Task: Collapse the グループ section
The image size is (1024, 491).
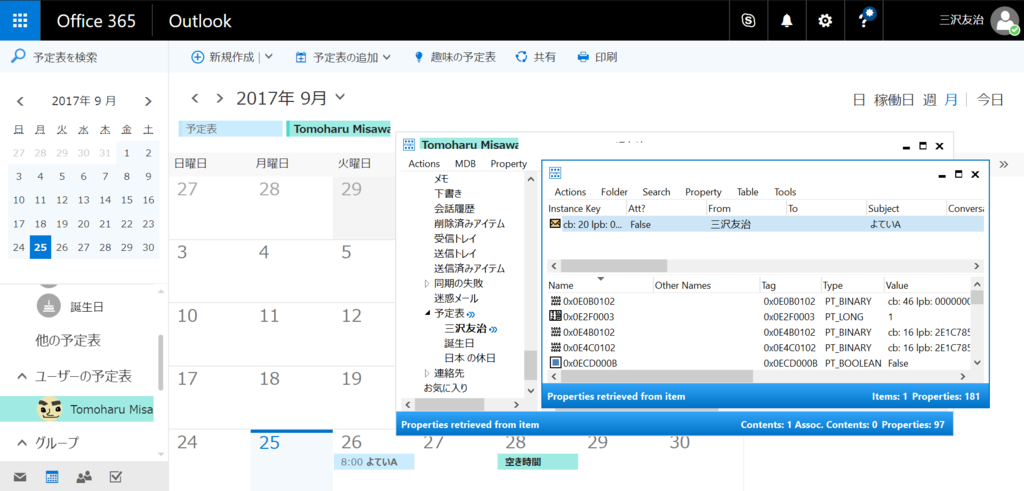Action: [x=22, y=443]
